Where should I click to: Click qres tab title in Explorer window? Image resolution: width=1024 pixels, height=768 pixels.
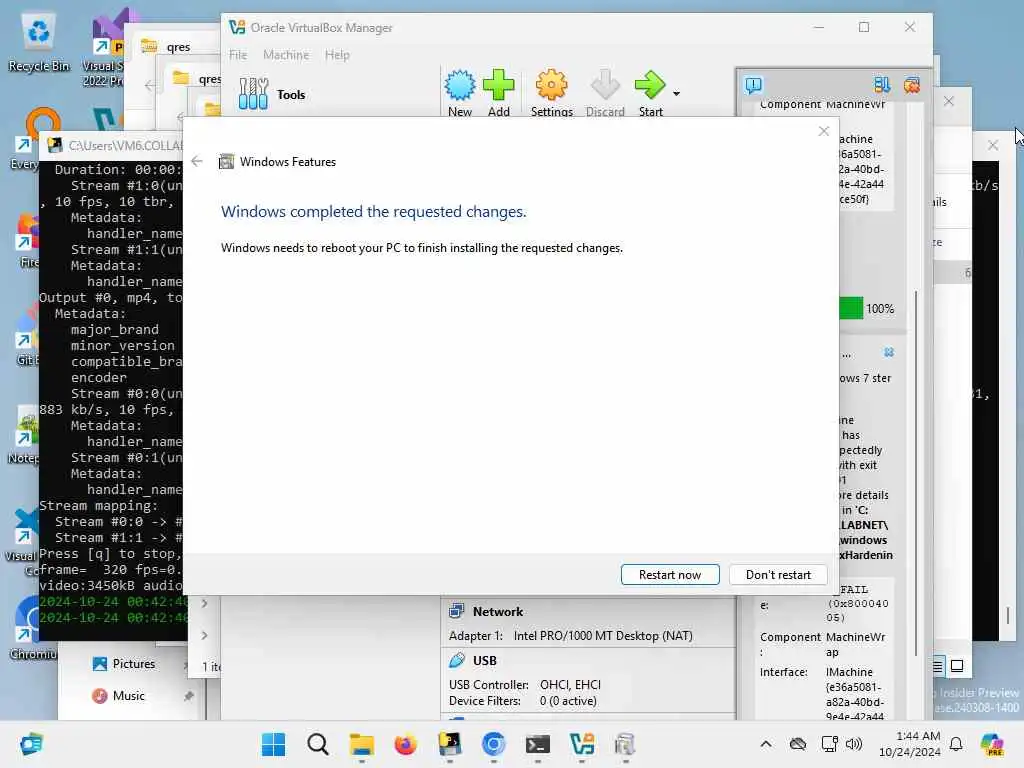[178, 47]
